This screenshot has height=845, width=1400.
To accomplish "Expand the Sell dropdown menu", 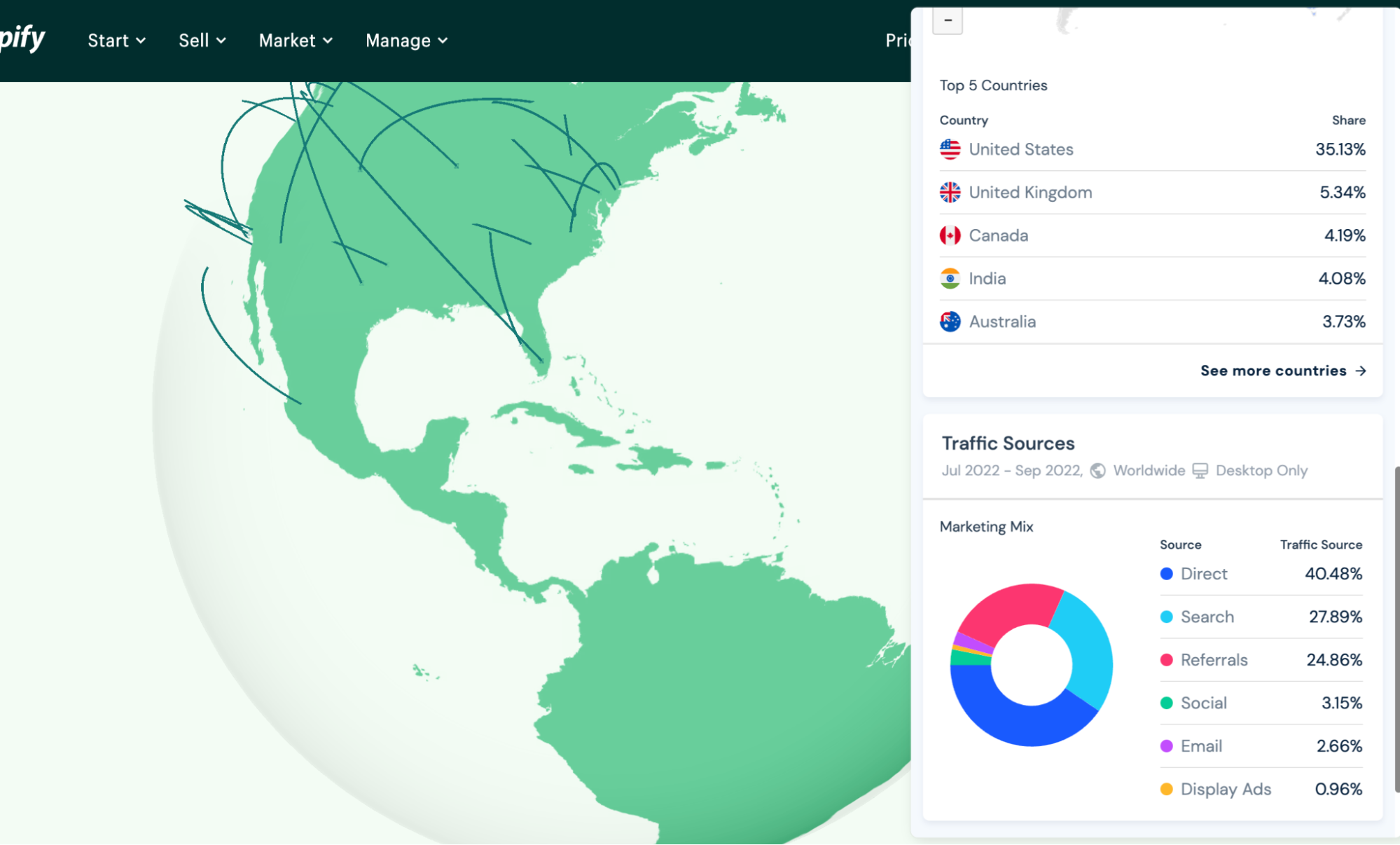I will tap(200, 40).
